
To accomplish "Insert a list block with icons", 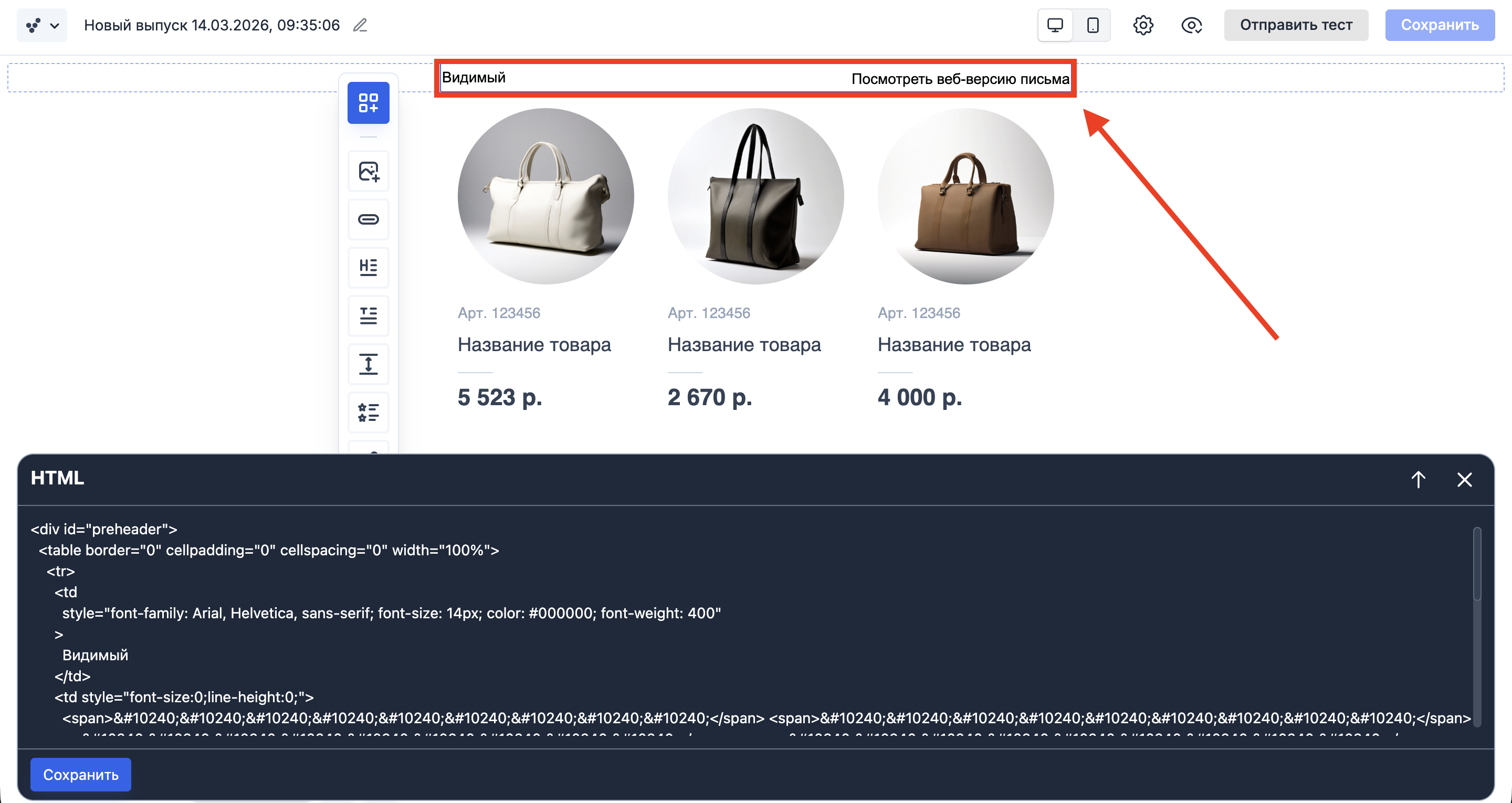I will pos(368,413).
